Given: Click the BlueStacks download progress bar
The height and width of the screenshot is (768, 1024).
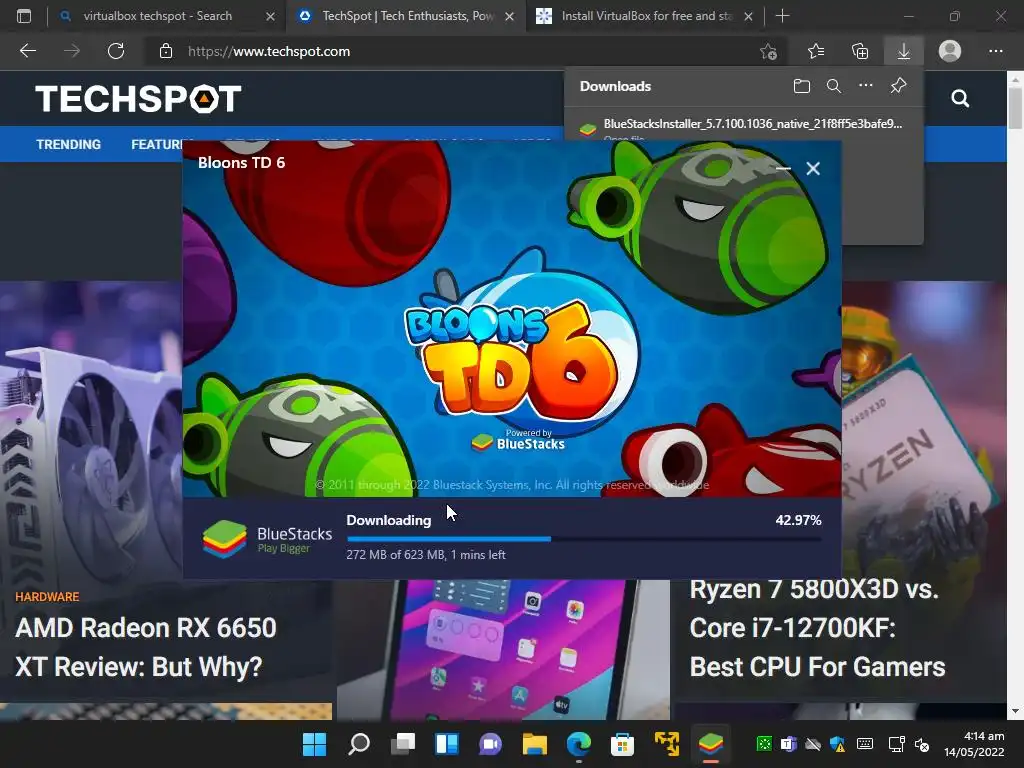Looking at the screenshot, I should [x=584, y=539].
